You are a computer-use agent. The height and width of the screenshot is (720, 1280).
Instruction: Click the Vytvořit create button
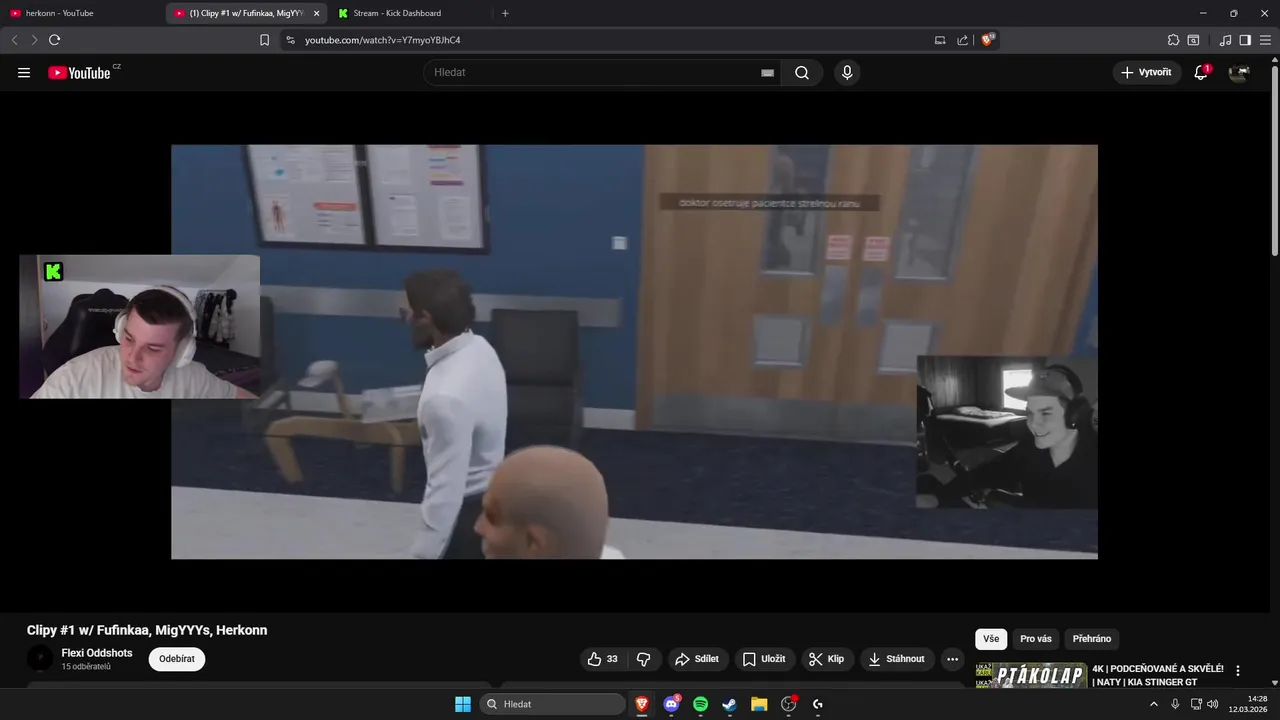(1146, 72)
